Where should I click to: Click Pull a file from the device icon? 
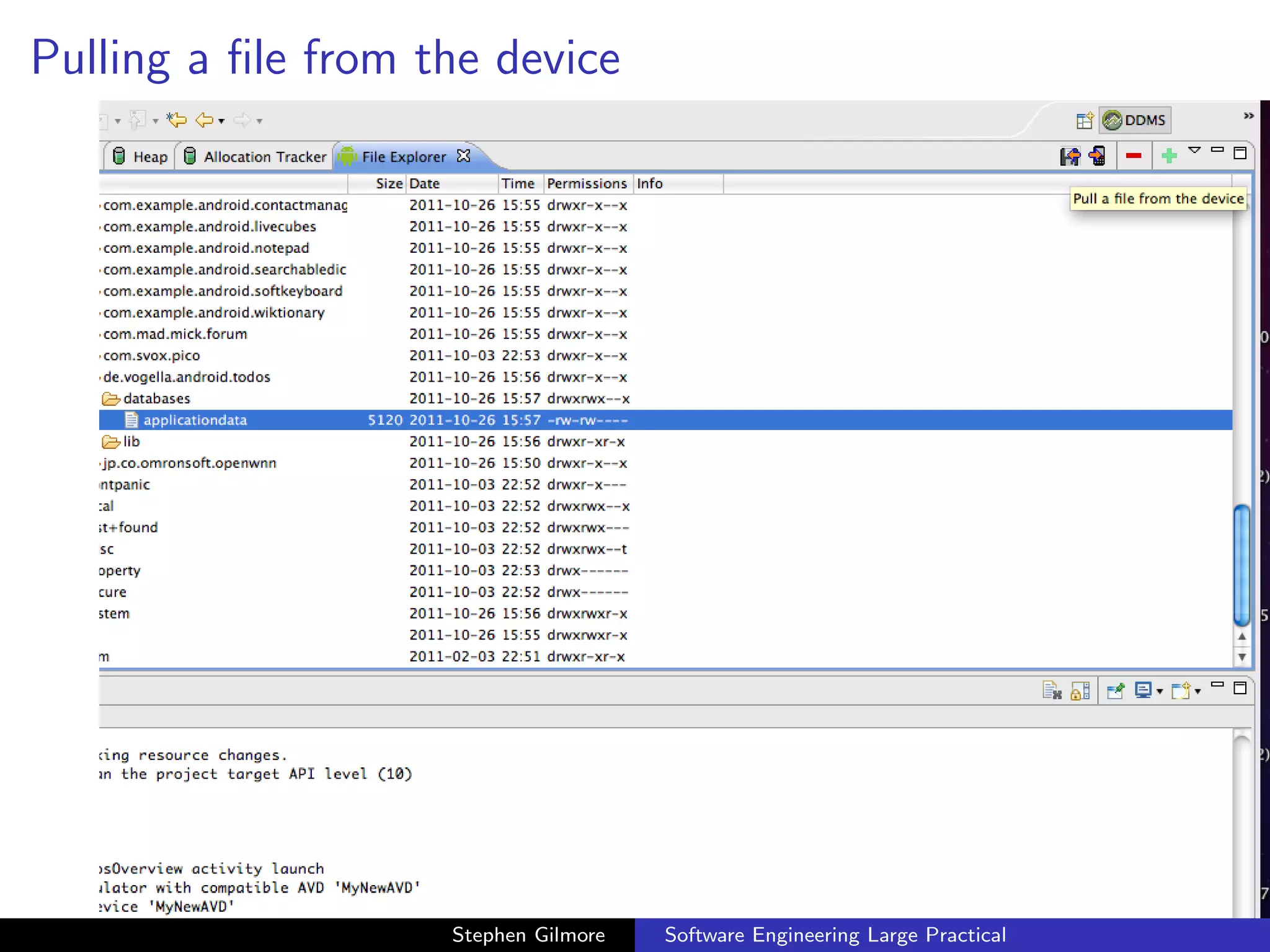[1070, 156]
